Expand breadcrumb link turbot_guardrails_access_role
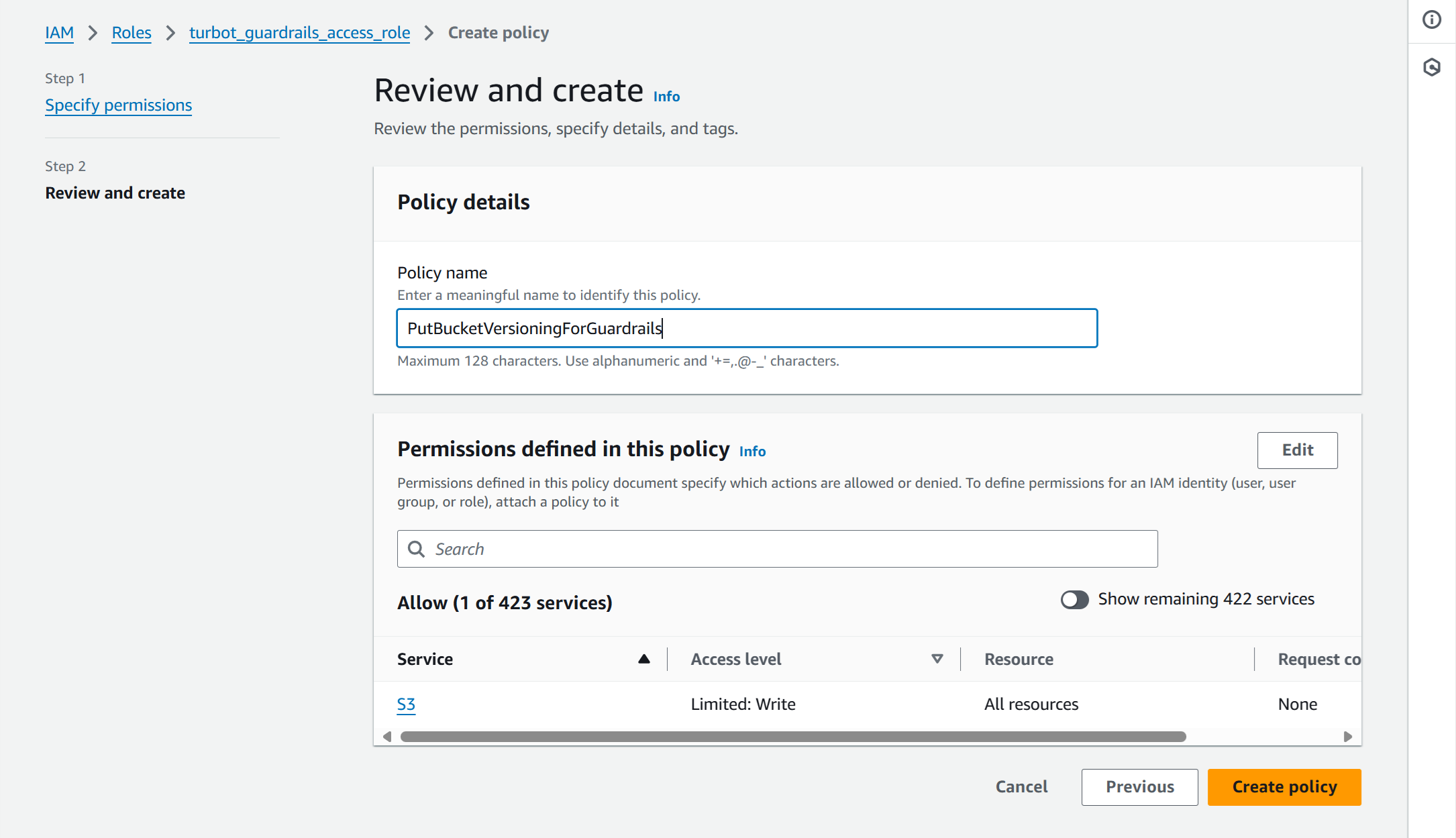1456x838 pixels. pos(299,32)
